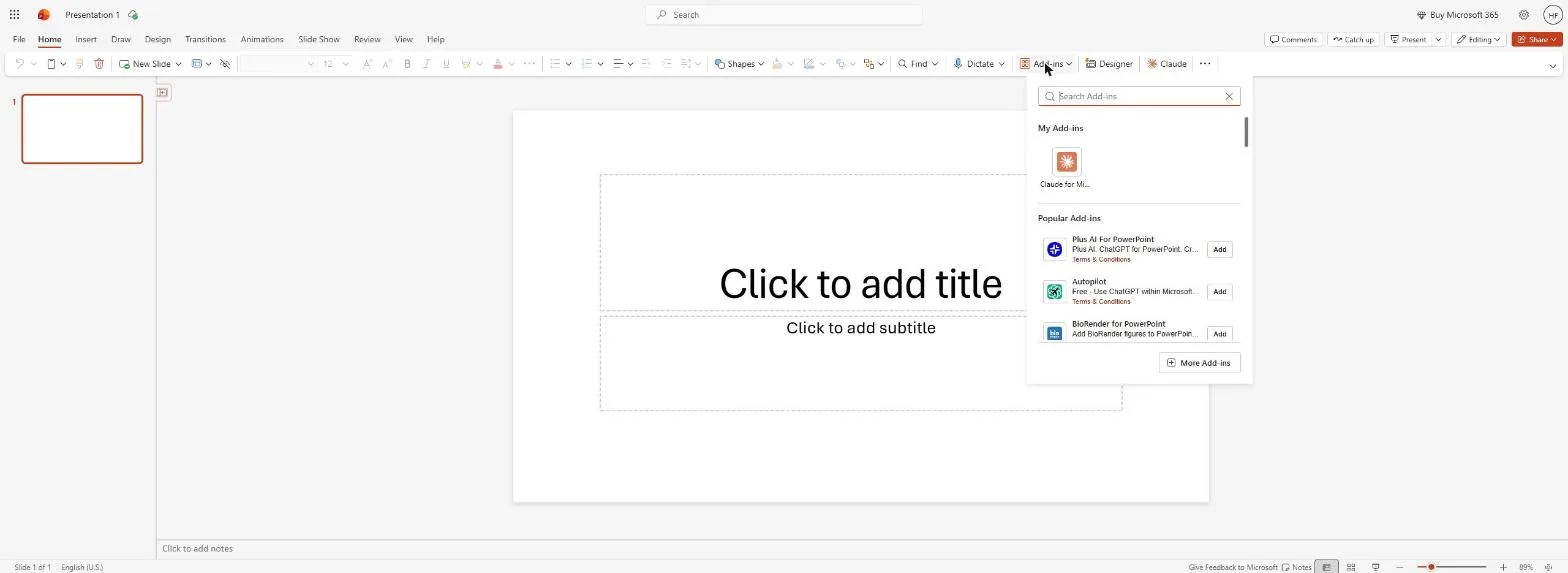Open the File menu
The width and height of the screenshot is (1568, 573).
(19, 40)
